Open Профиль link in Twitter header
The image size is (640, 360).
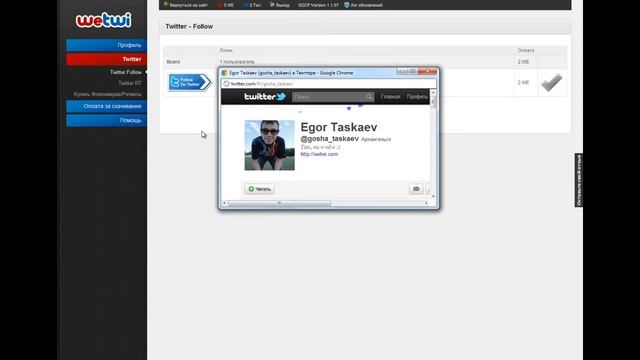(x=417, y=97)
